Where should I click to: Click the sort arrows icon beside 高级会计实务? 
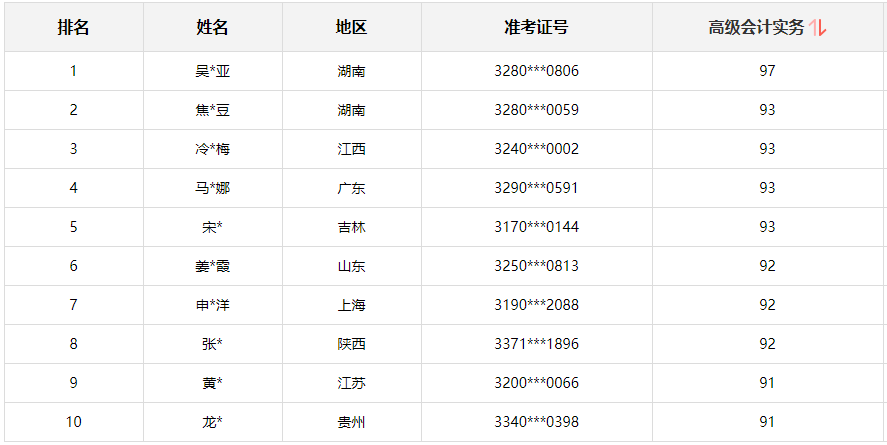(x=818, y=28)
